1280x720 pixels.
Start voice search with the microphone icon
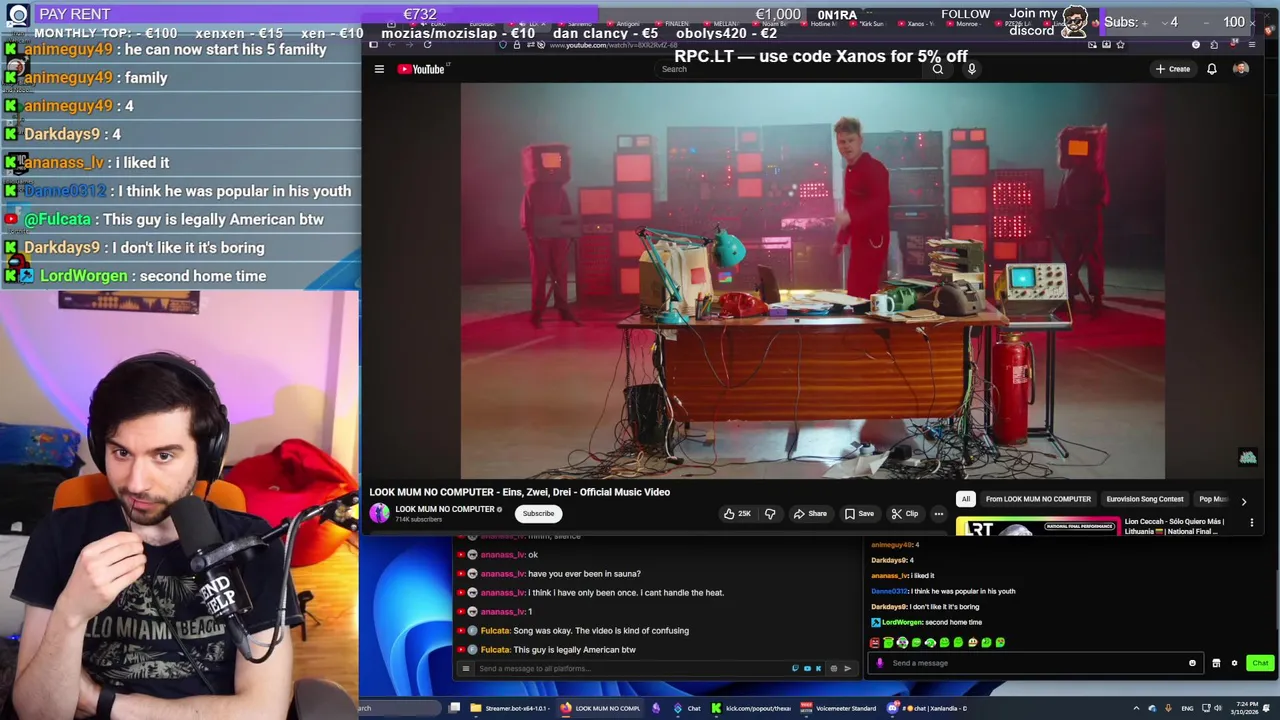971,69
